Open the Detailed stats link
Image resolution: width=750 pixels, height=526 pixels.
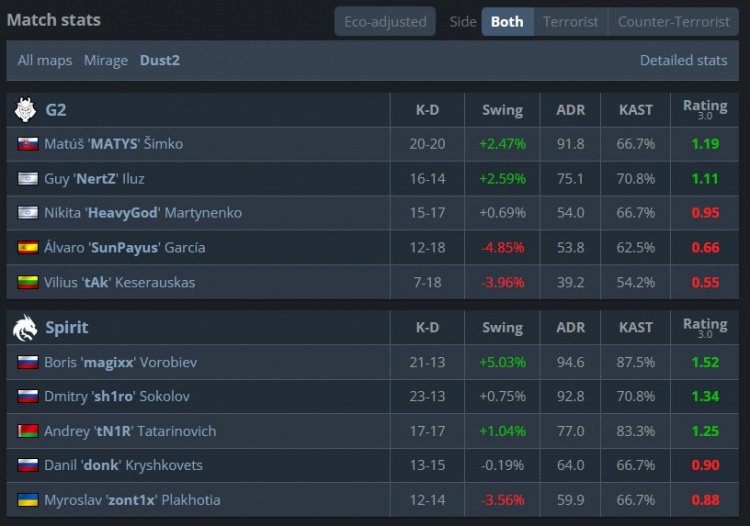[x=683, y=60]
